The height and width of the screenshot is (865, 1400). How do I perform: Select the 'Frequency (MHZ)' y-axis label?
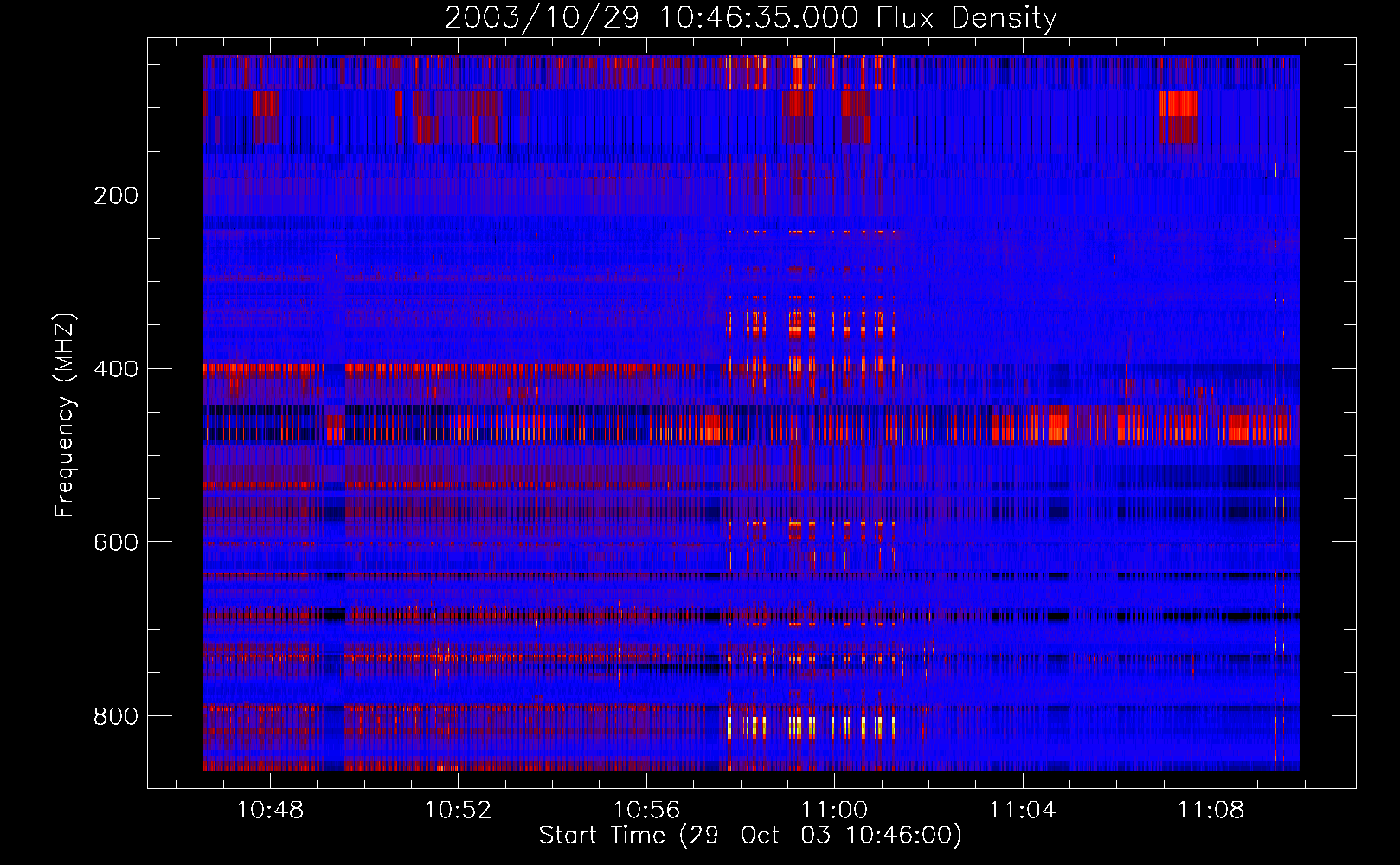[x=64, y=414]
